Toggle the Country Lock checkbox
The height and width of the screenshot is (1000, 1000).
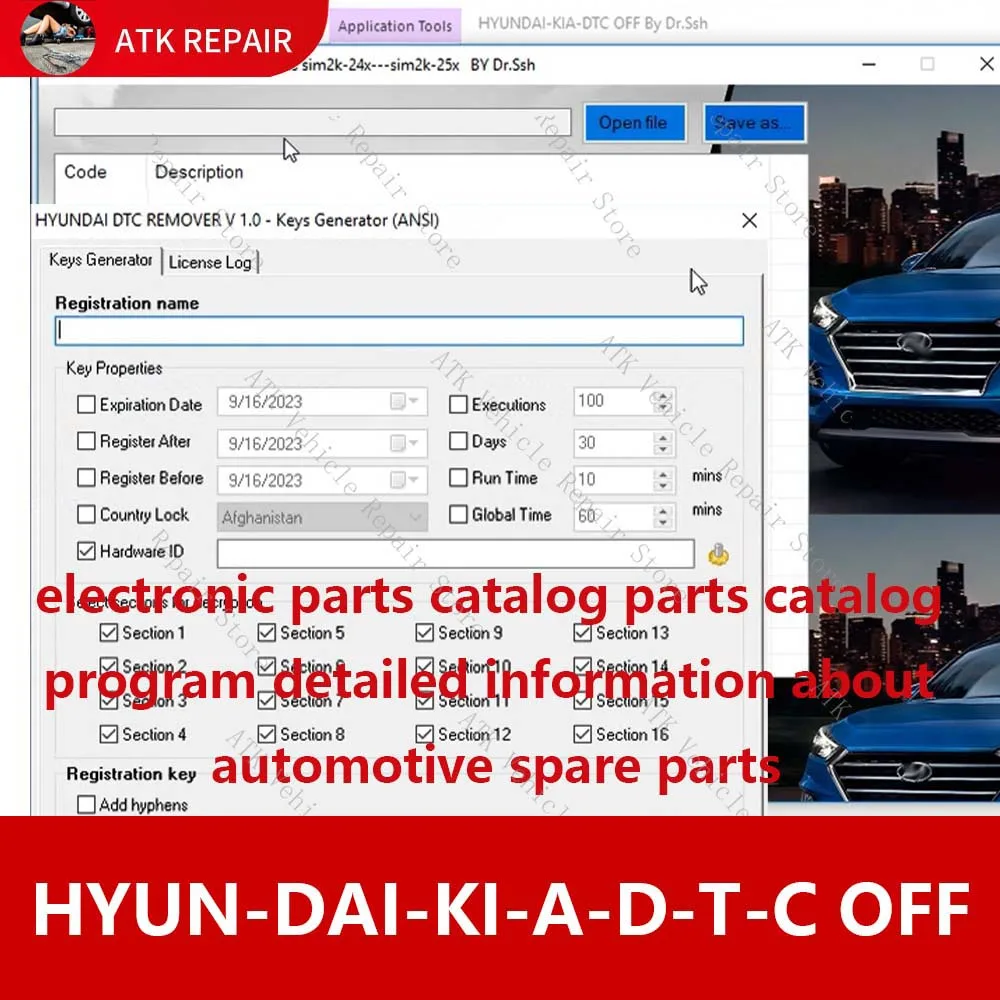[86, 514]
